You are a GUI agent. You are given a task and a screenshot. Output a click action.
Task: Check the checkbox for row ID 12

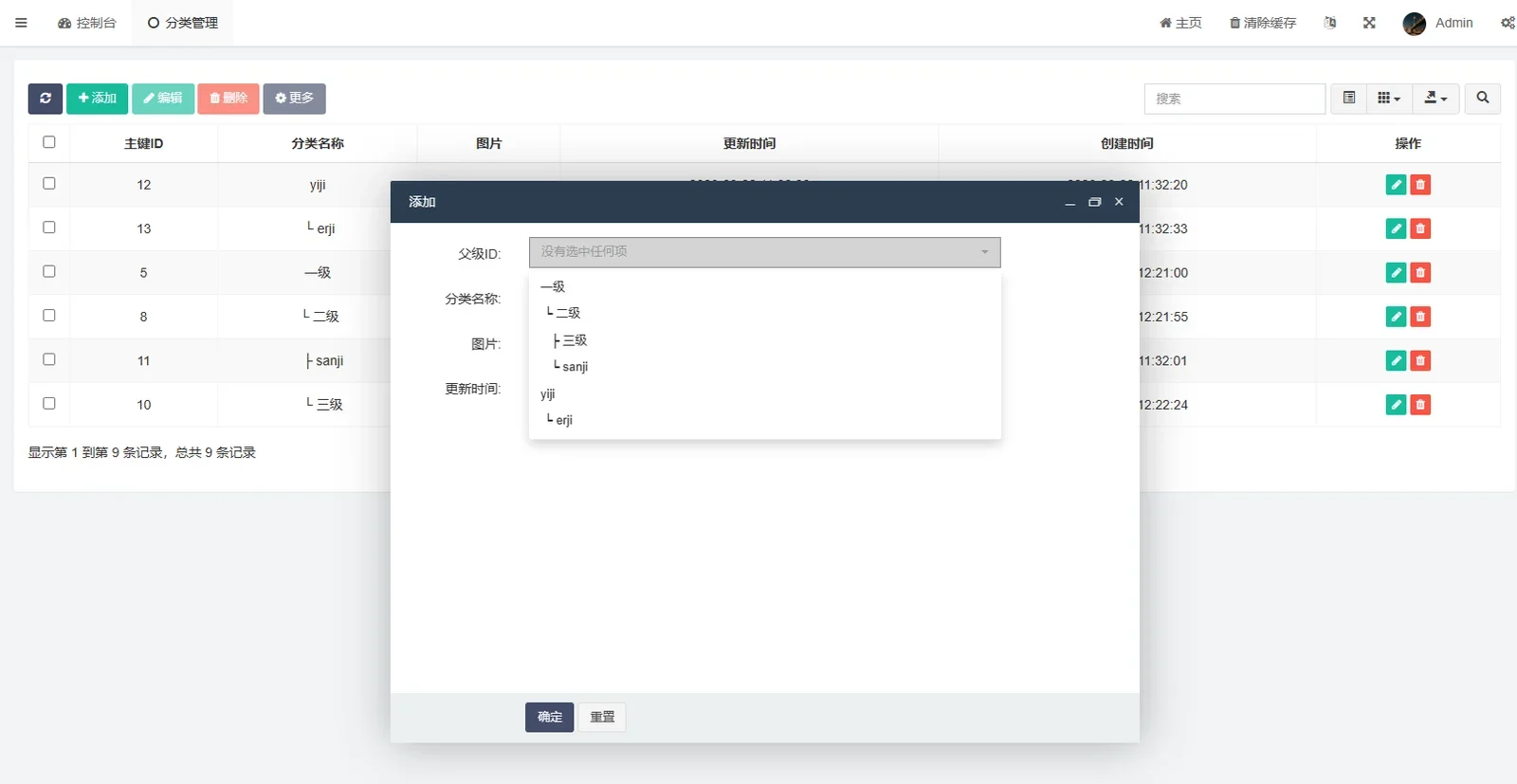(49, 184)
